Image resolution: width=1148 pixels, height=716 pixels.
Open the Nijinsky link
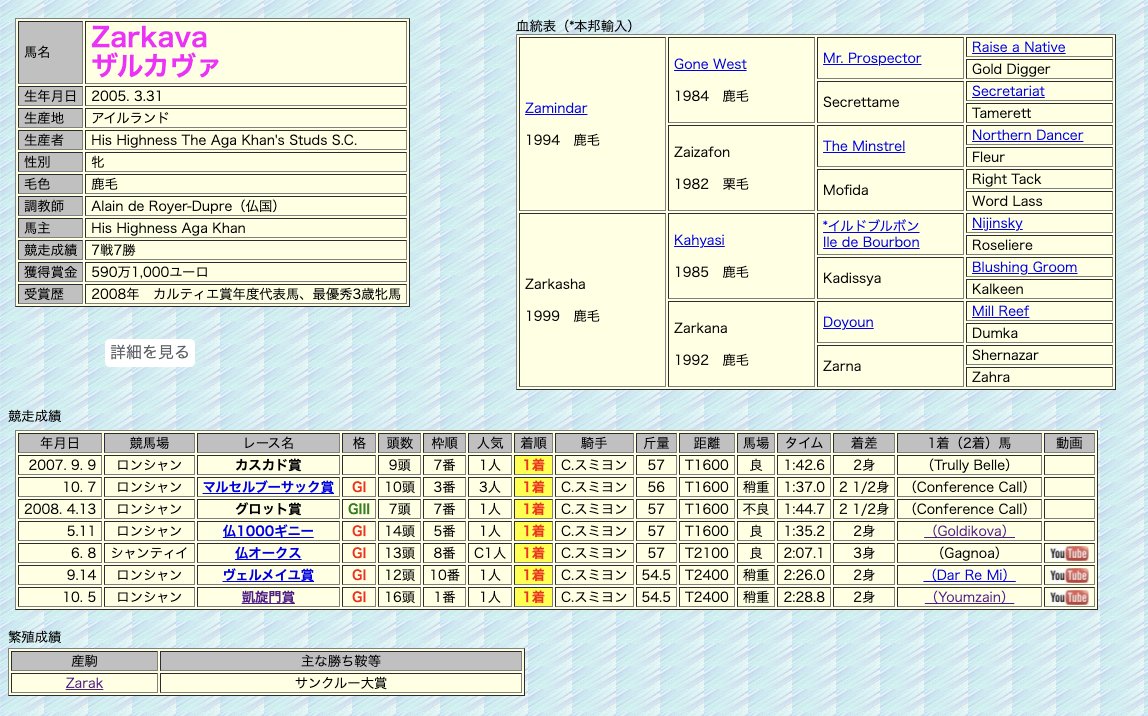(997, 223)
